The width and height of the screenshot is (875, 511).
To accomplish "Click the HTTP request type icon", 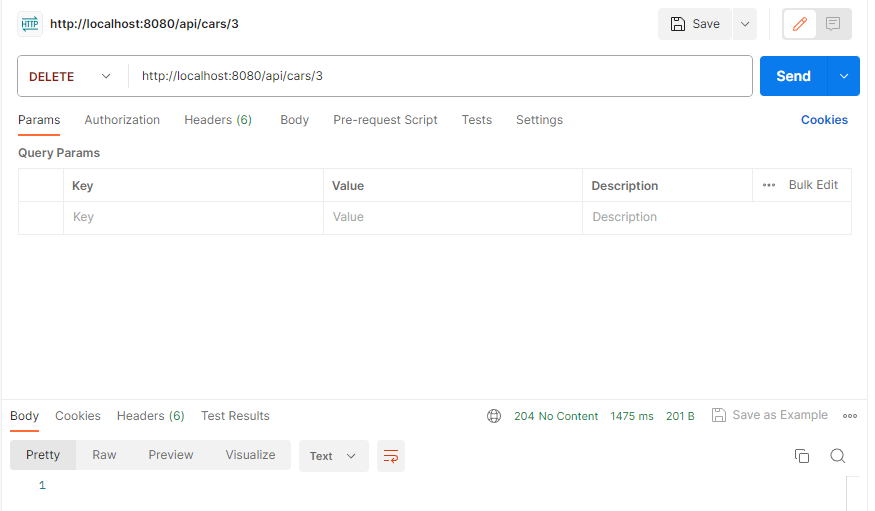I will (30, 24).
